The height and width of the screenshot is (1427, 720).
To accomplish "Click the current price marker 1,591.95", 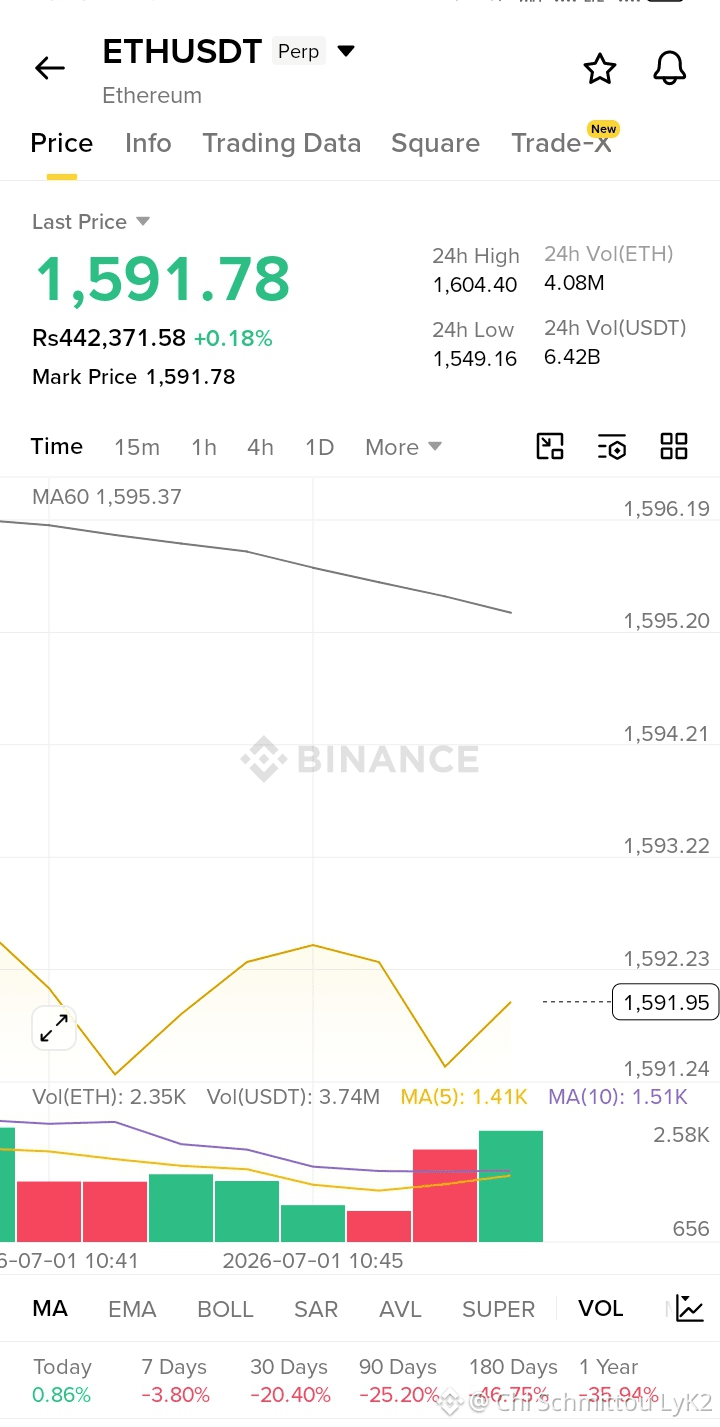I will tap(666, 1002).
